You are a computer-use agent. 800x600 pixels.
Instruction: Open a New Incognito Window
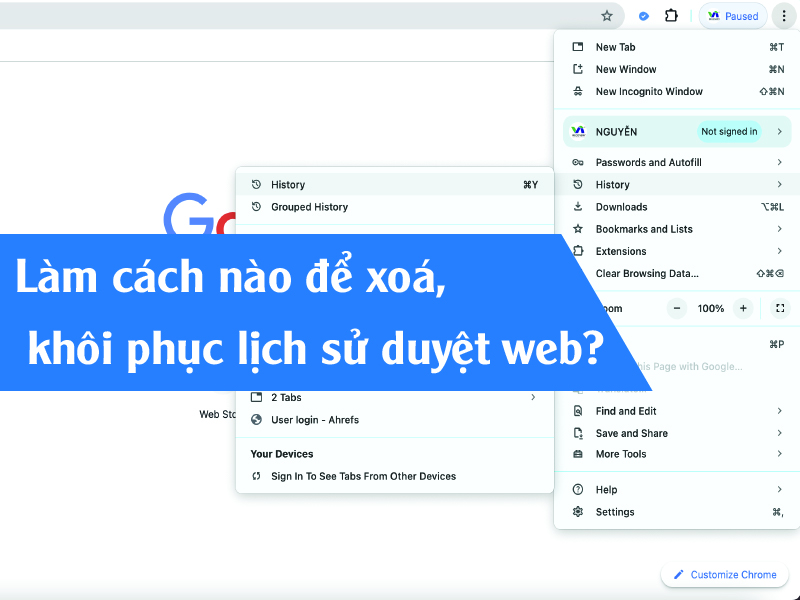(x=677, y=92)
